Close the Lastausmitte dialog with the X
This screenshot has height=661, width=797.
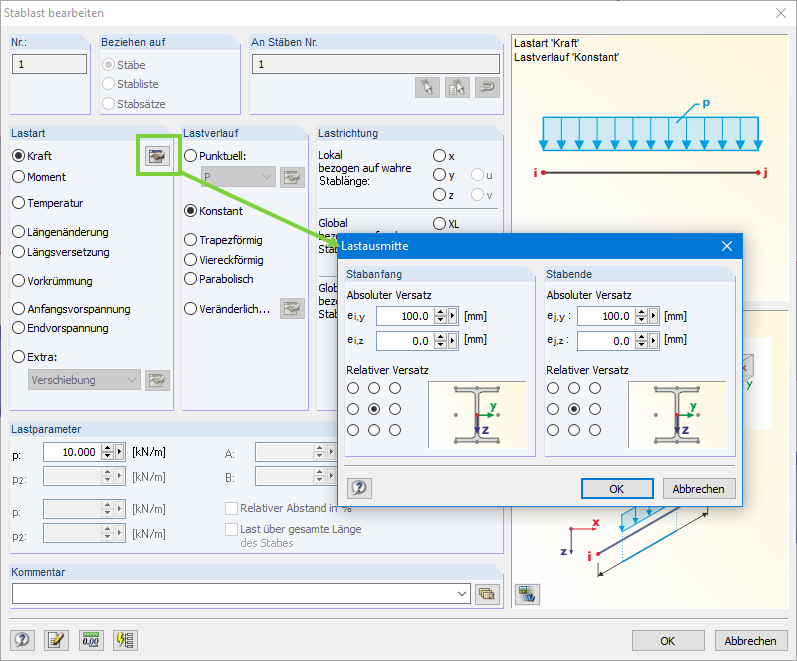[727, 246]
